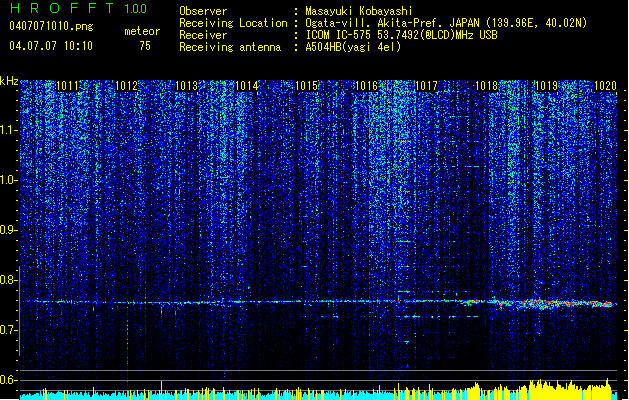Click the Ogata-vill. Akita-Pref. JAPAN location text
Viewport: 629px width, 400px height.
pyautogui.click(x=446, y=23)
